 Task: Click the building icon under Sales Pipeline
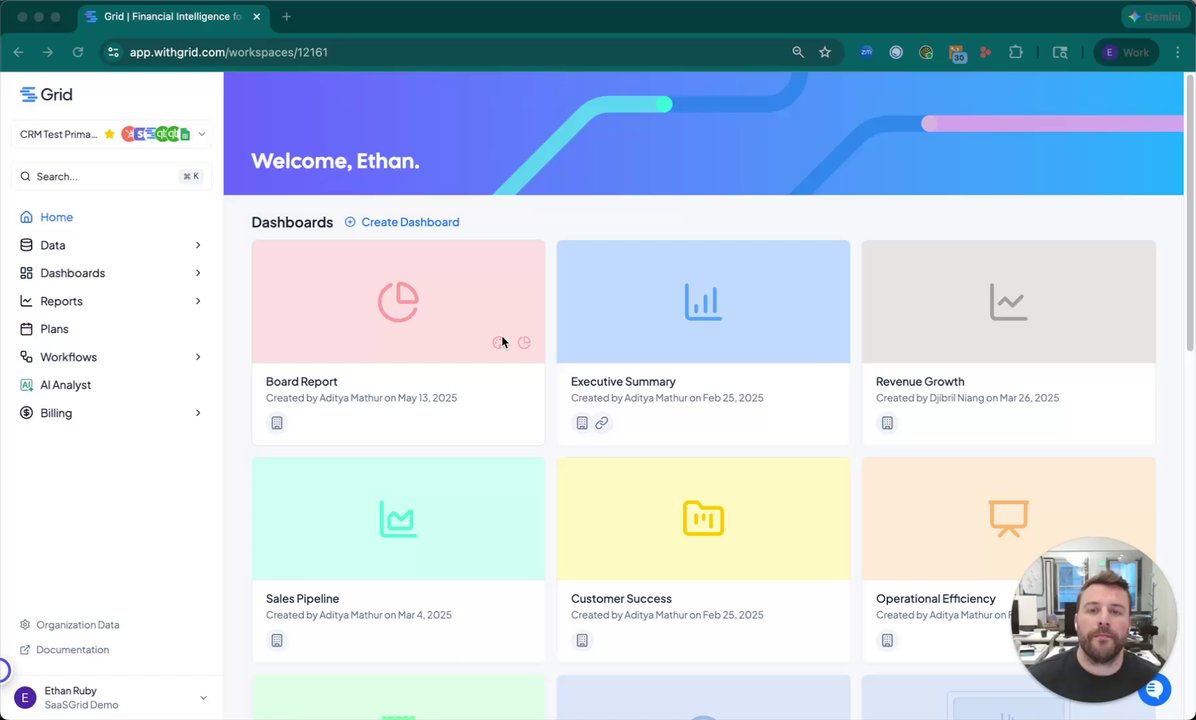(x=277, y=641)
